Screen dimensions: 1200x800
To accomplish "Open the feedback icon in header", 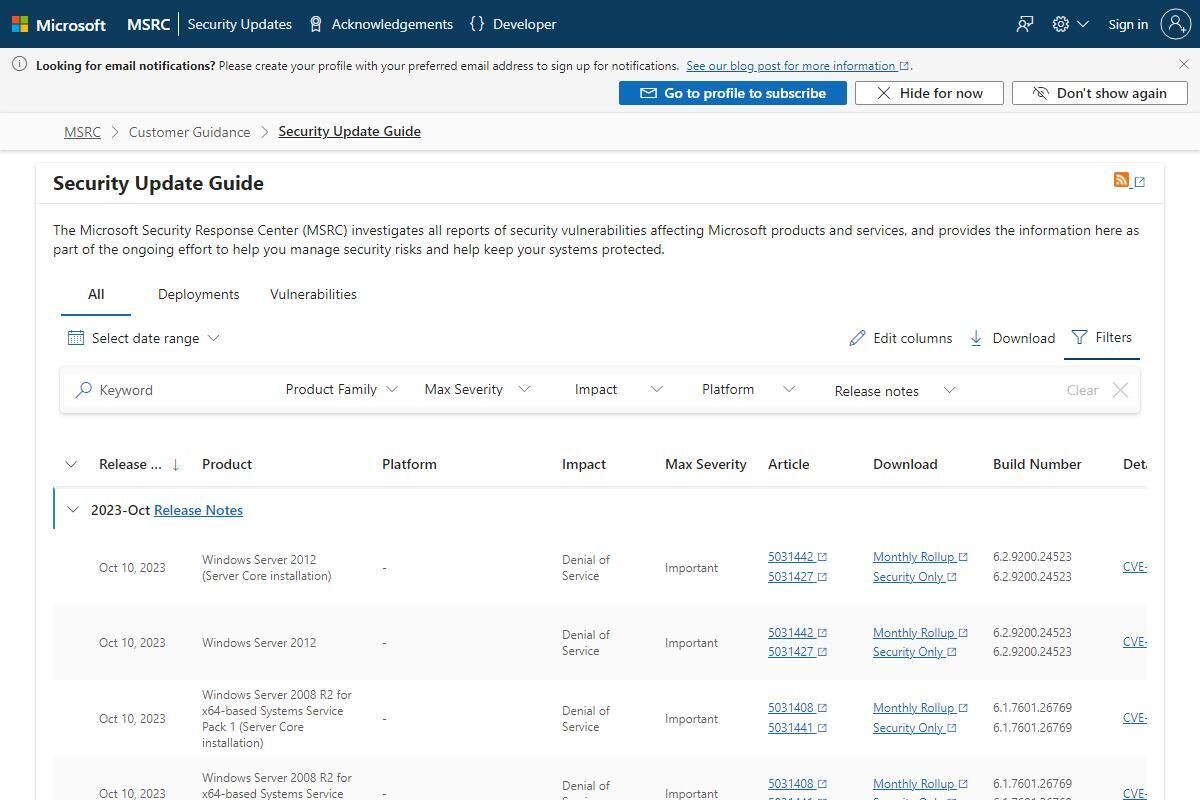I will [1025, 24].
